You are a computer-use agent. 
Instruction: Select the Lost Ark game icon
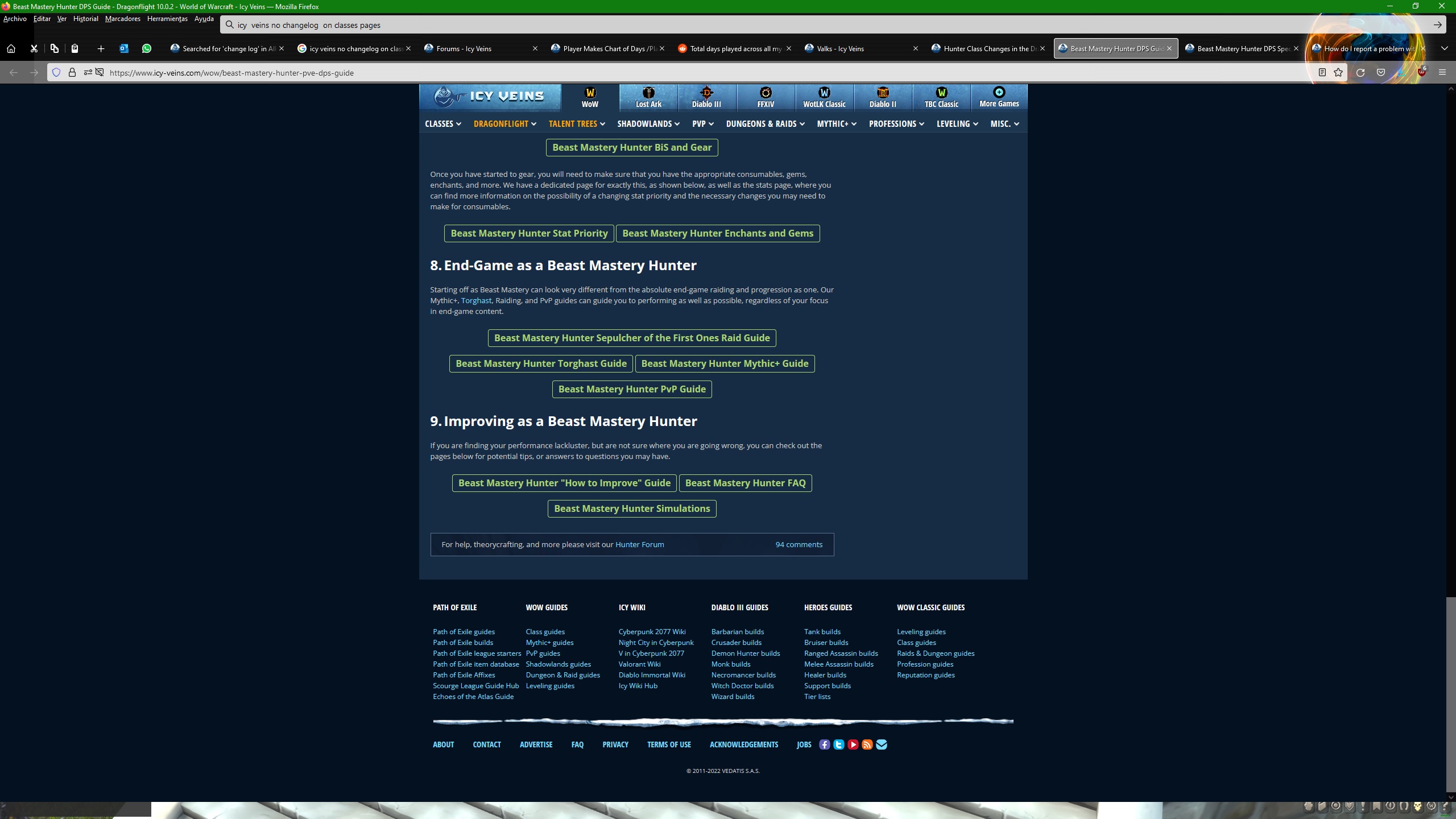point(648,97)
